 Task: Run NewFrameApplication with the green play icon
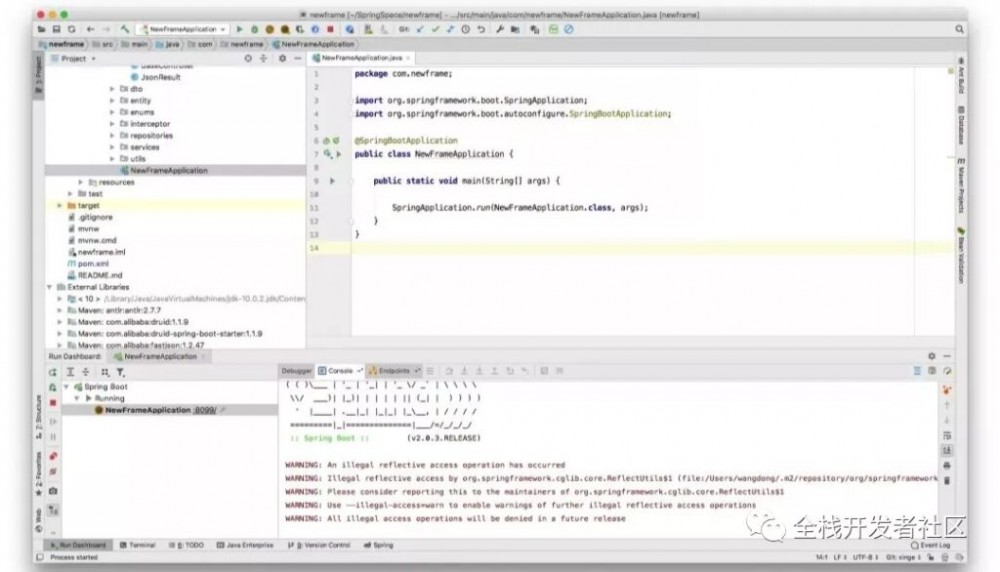point(239,29)
